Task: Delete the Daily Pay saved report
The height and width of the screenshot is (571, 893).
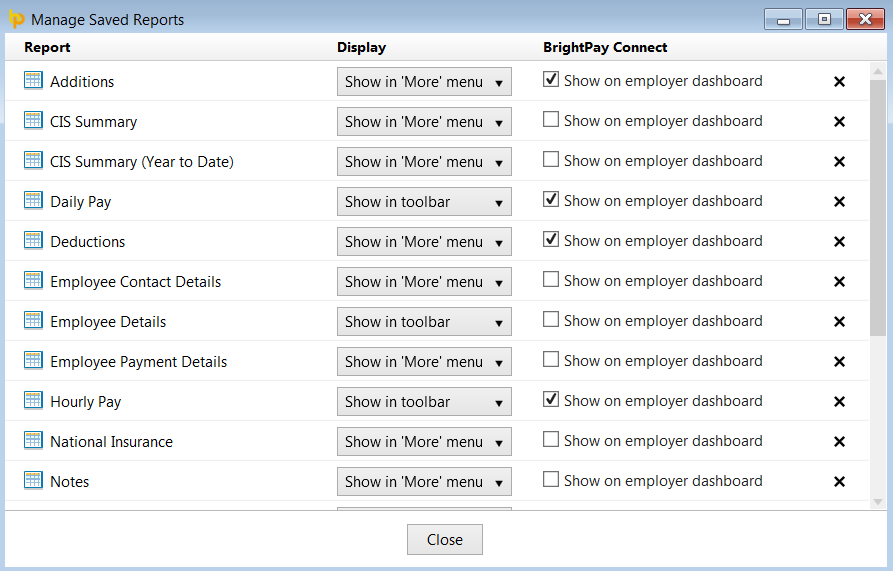Action: [x=839, y=202]
